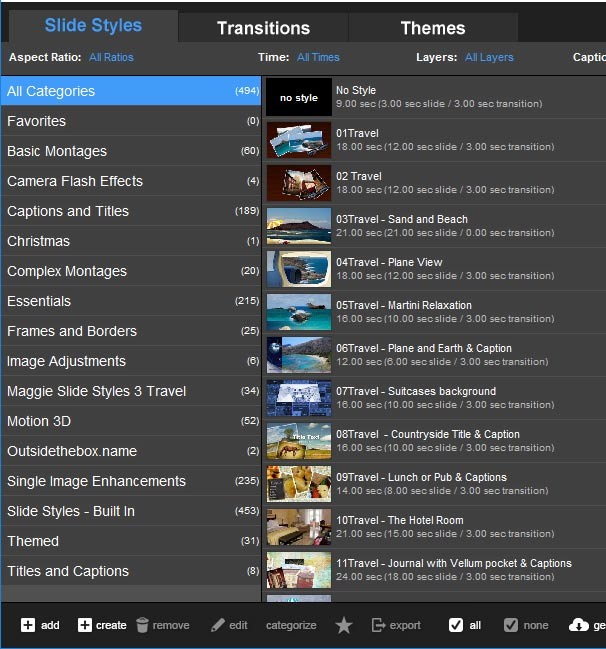Click the create plus icon

85,625
